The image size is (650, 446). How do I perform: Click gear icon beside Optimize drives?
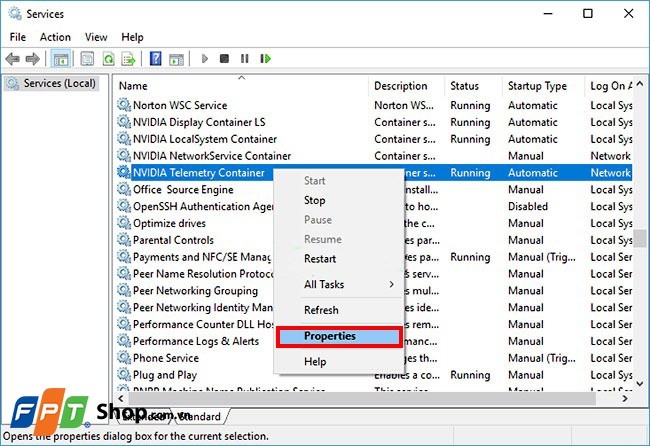coord(124,223)
